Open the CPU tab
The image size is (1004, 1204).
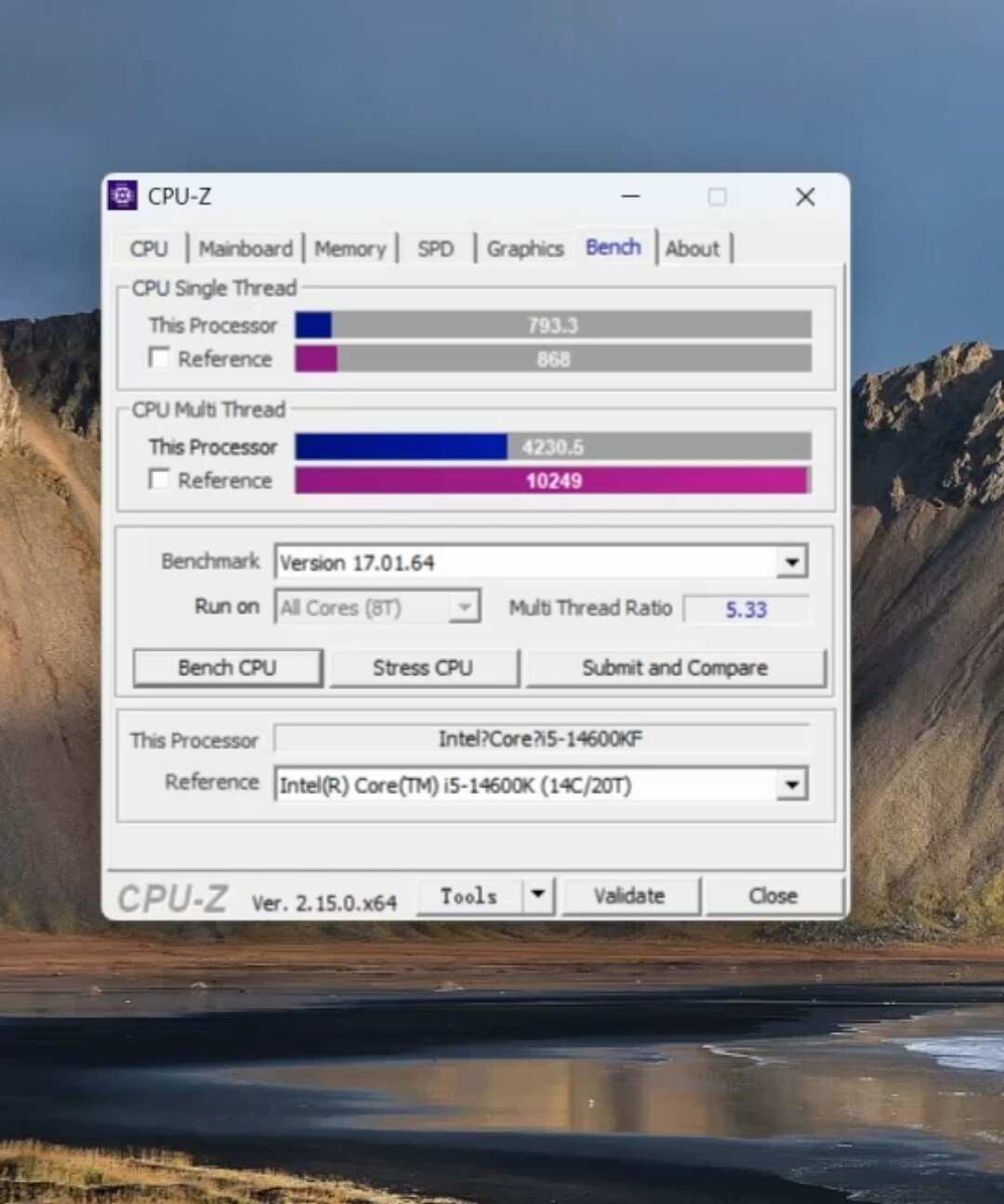[x=149, y=249]
